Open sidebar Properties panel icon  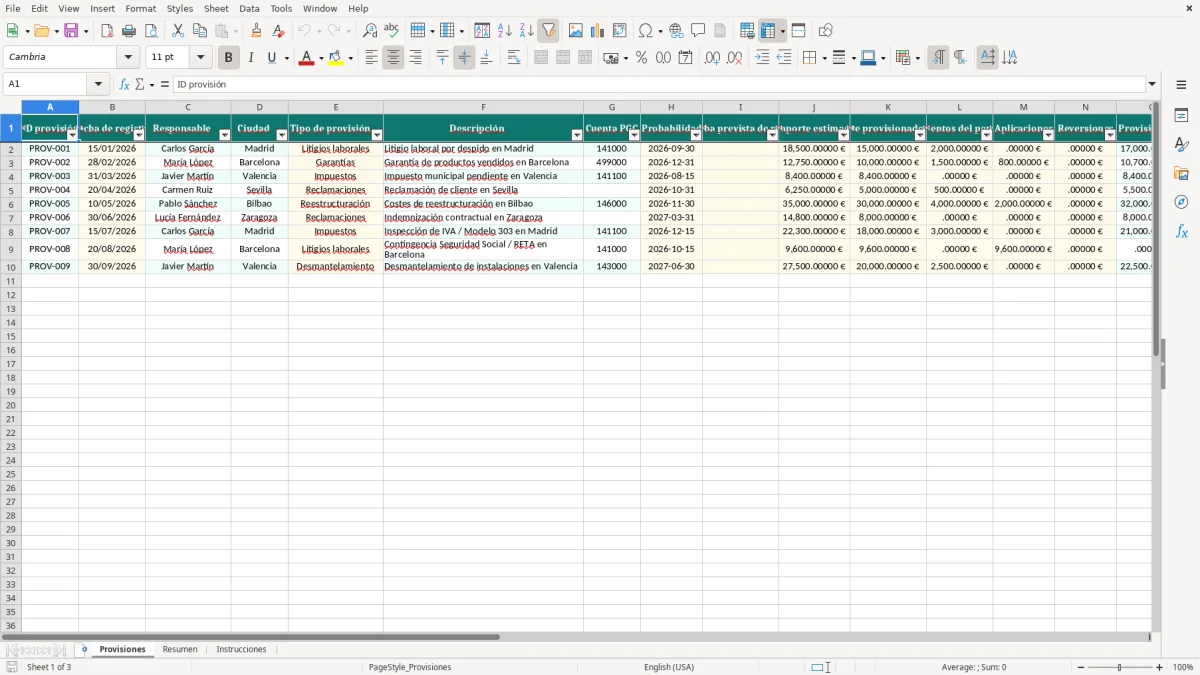[1181, 115]
